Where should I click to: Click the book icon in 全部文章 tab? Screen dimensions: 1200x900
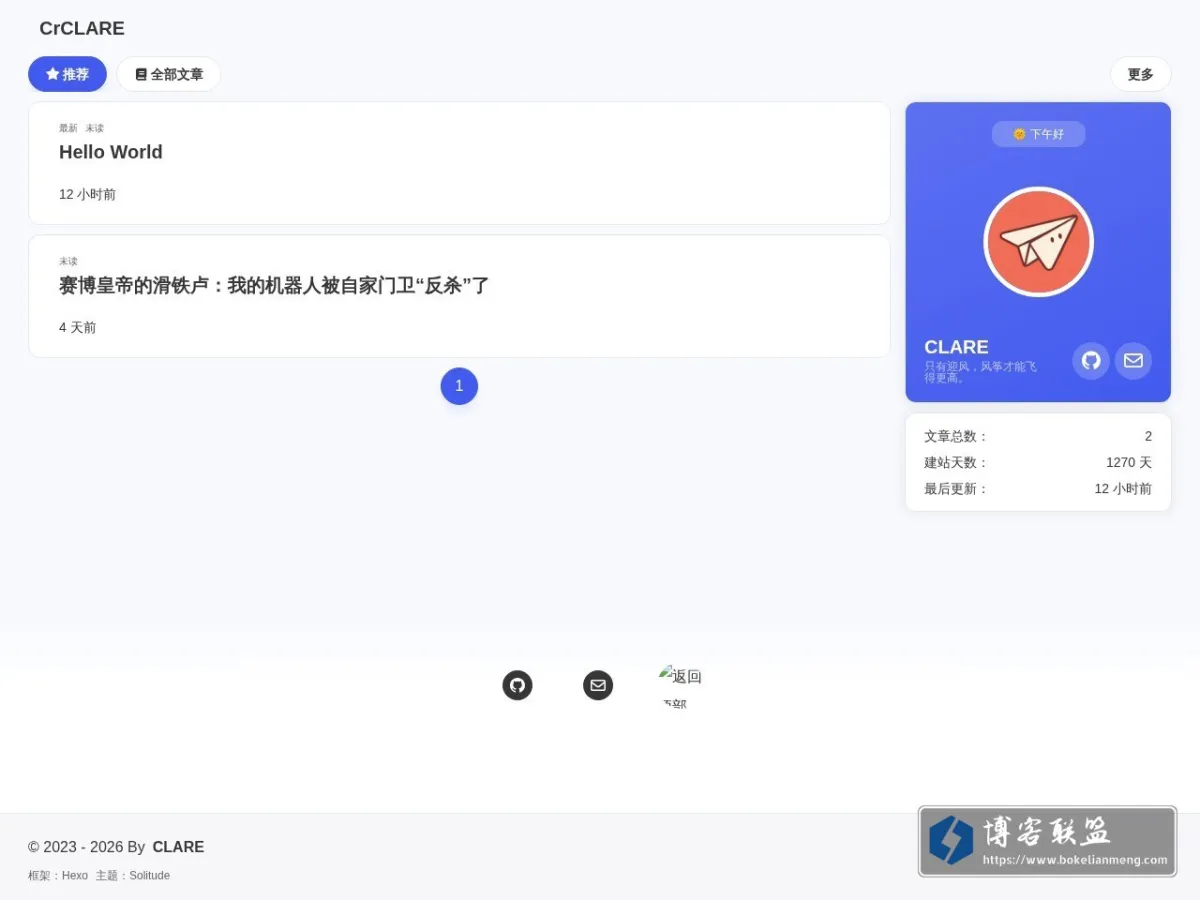[141, 74]
